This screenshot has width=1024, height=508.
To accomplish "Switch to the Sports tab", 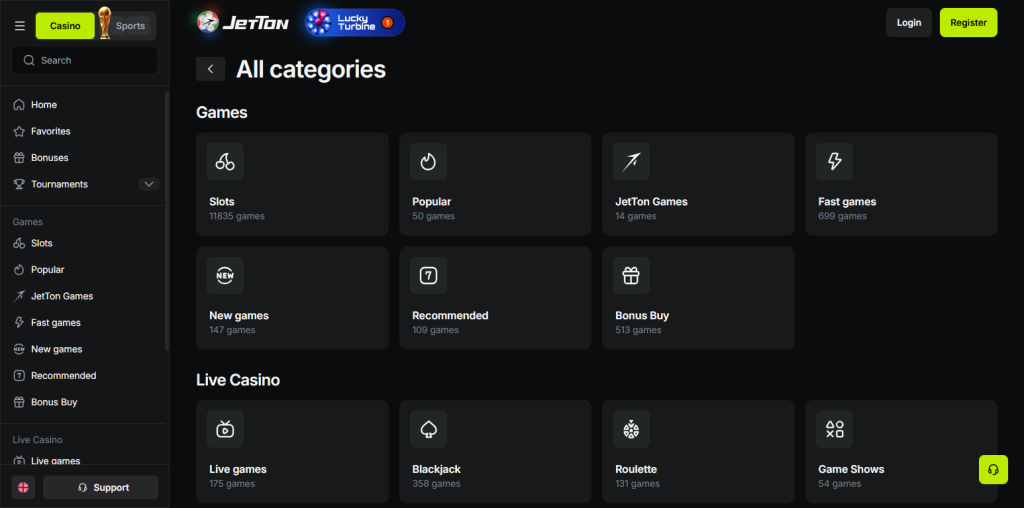I will 131,26.
